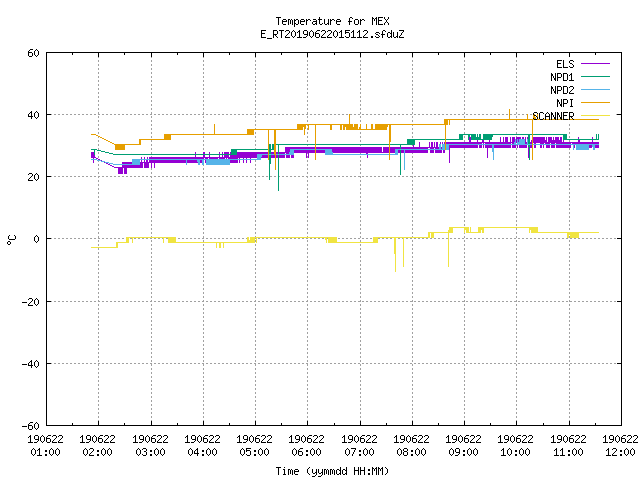Click the y-axis label 40

tap(33, 115)
